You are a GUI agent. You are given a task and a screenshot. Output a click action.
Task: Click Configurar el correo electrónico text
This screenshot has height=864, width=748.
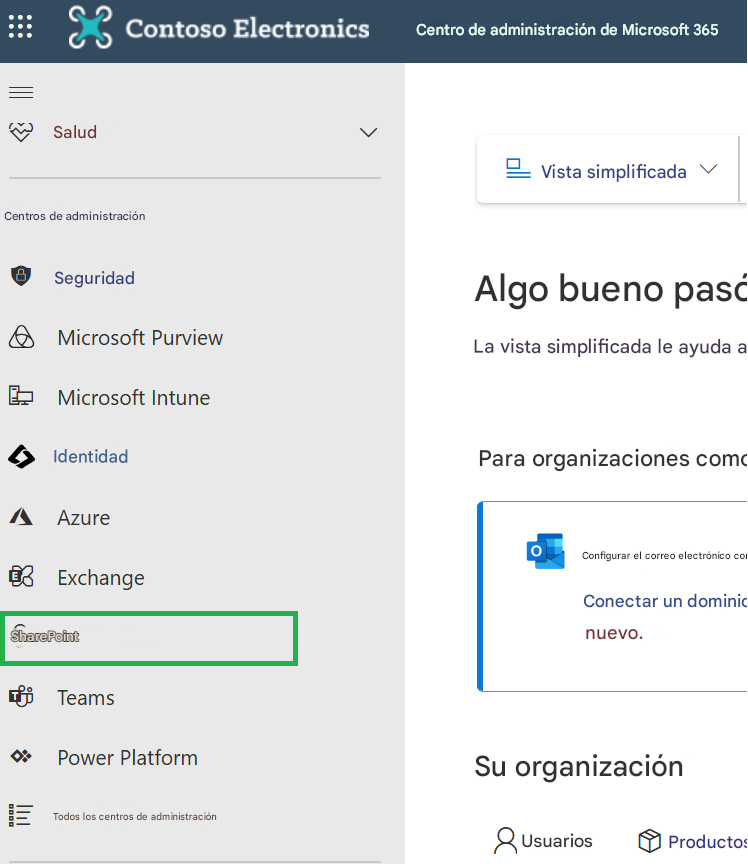[x=664, y=555]
